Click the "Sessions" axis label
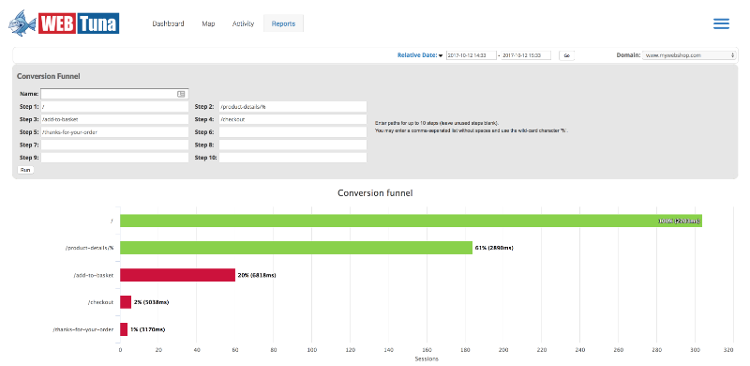The width and height of the screenshot is (750, 366). pos(426,358)
